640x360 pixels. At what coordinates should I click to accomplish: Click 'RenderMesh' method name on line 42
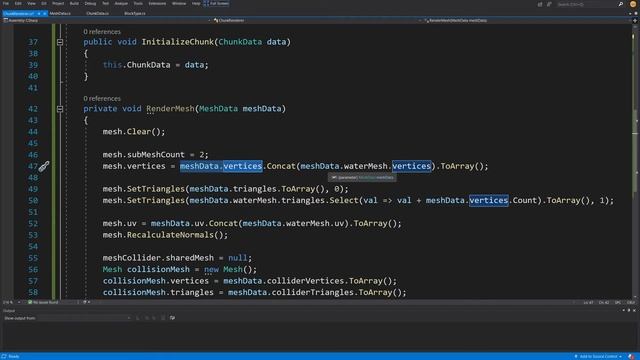tap(170, 109)
